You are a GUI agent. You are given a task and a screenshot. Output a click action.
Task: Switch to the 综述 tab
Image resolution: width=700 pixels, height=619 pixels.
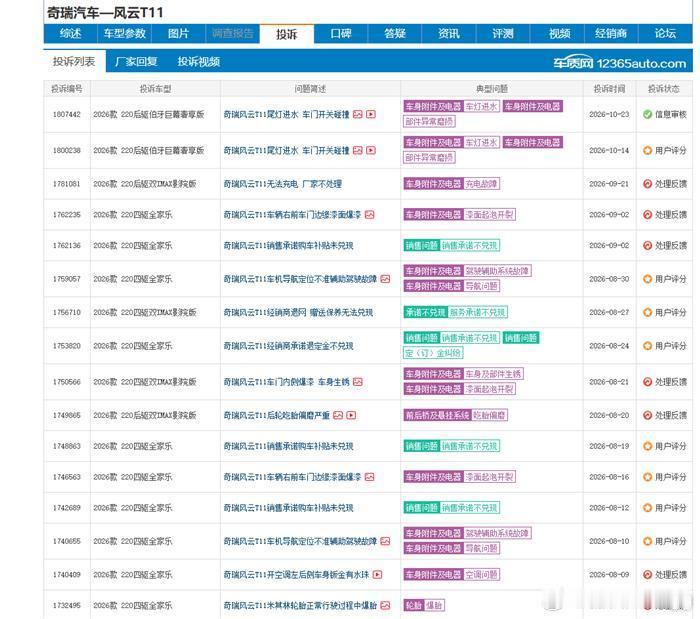click(x=71, y=33)
